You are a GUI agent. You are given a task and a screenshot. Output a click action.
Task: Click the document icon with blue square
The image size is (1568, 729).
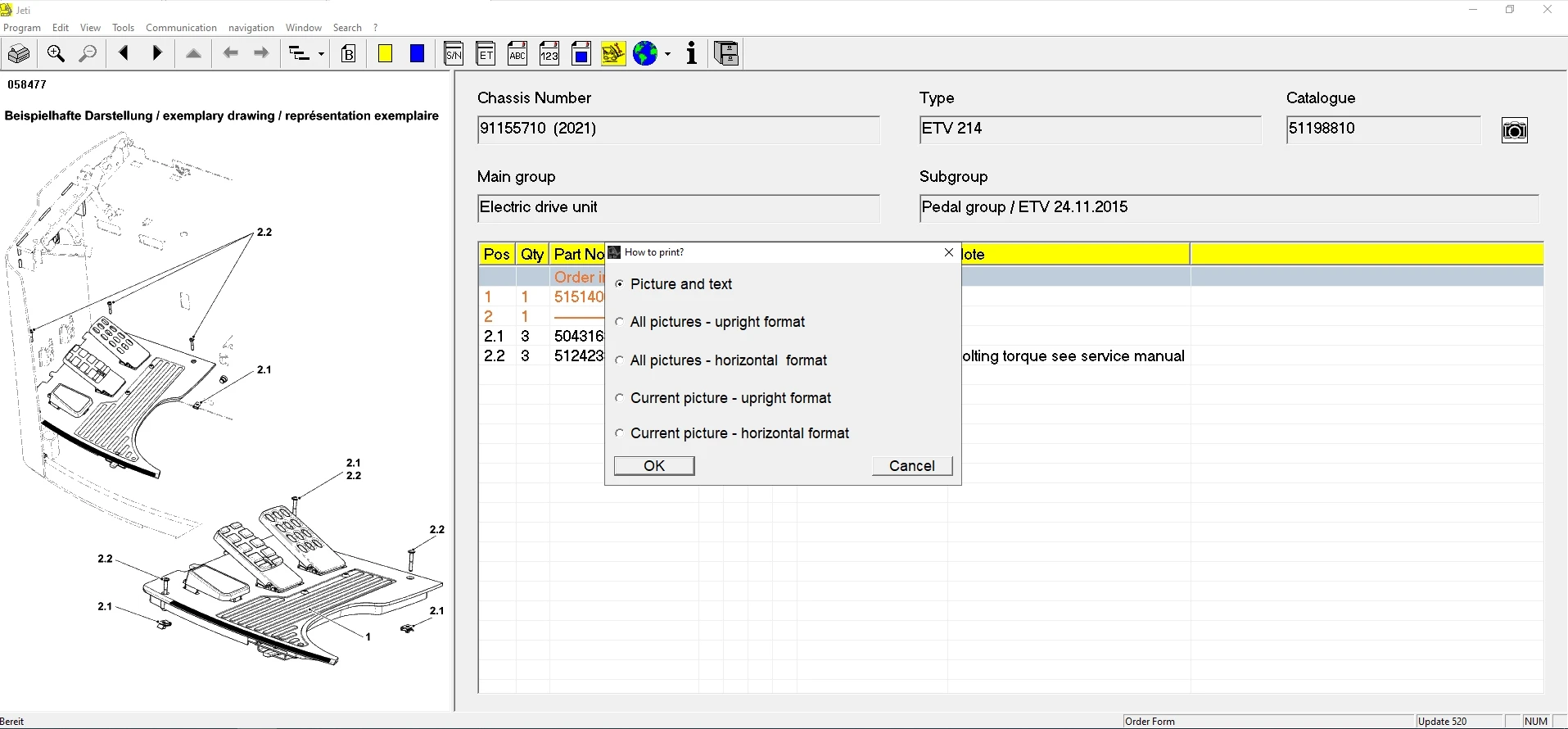click(x=581, y=54)
